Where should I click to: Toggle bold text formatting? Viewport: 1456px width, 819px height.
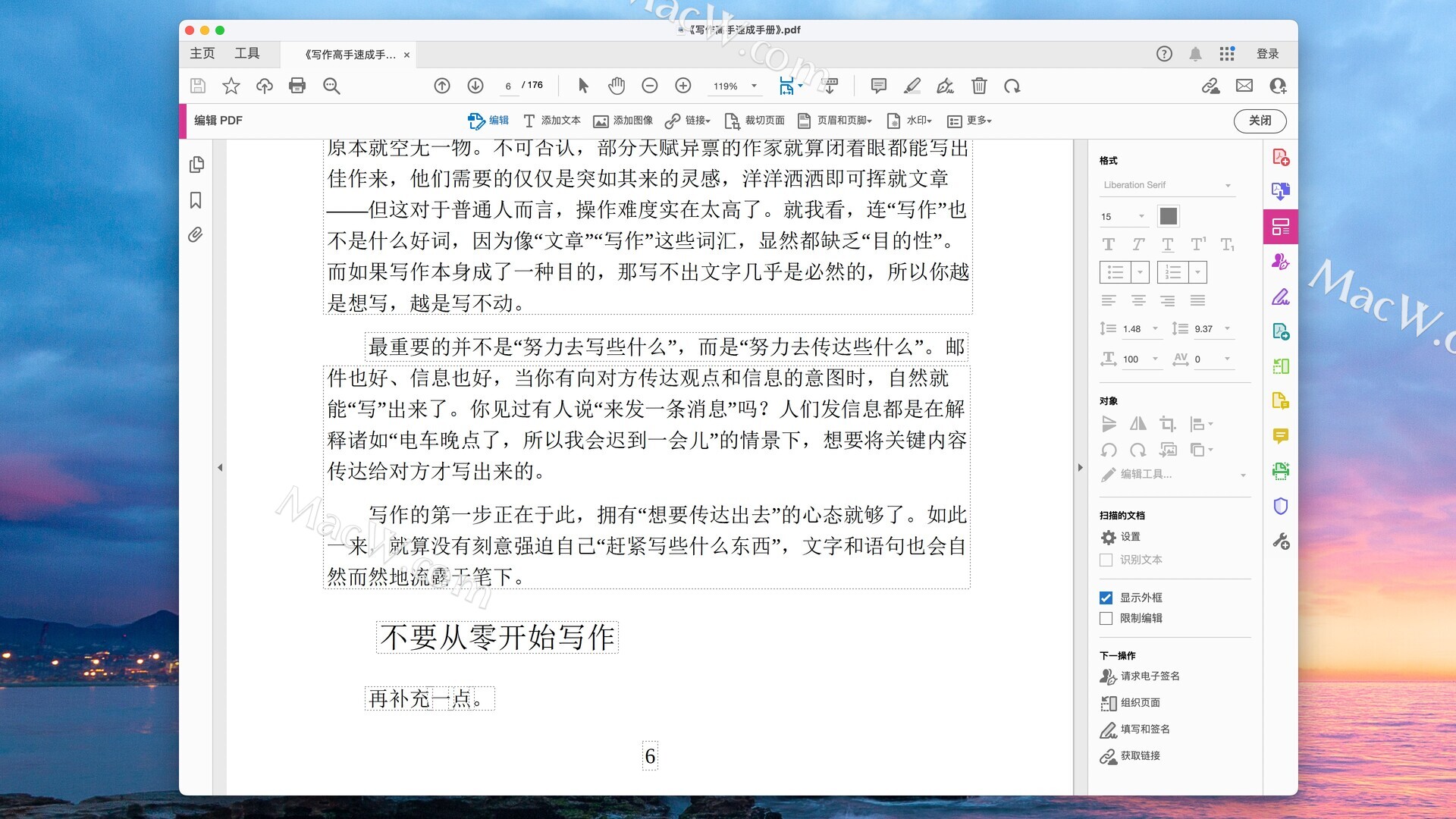(x=1109, y=244)
